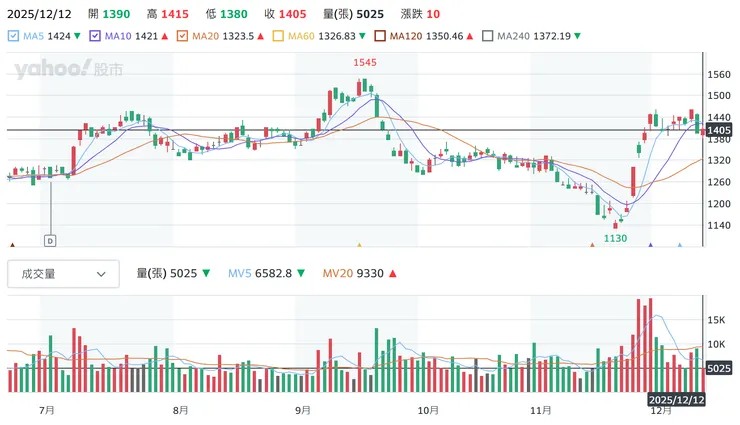740x425 pixels.
Task: Click the 2025/12/12 date tag on time axis
Action: (x=678, y=397)
